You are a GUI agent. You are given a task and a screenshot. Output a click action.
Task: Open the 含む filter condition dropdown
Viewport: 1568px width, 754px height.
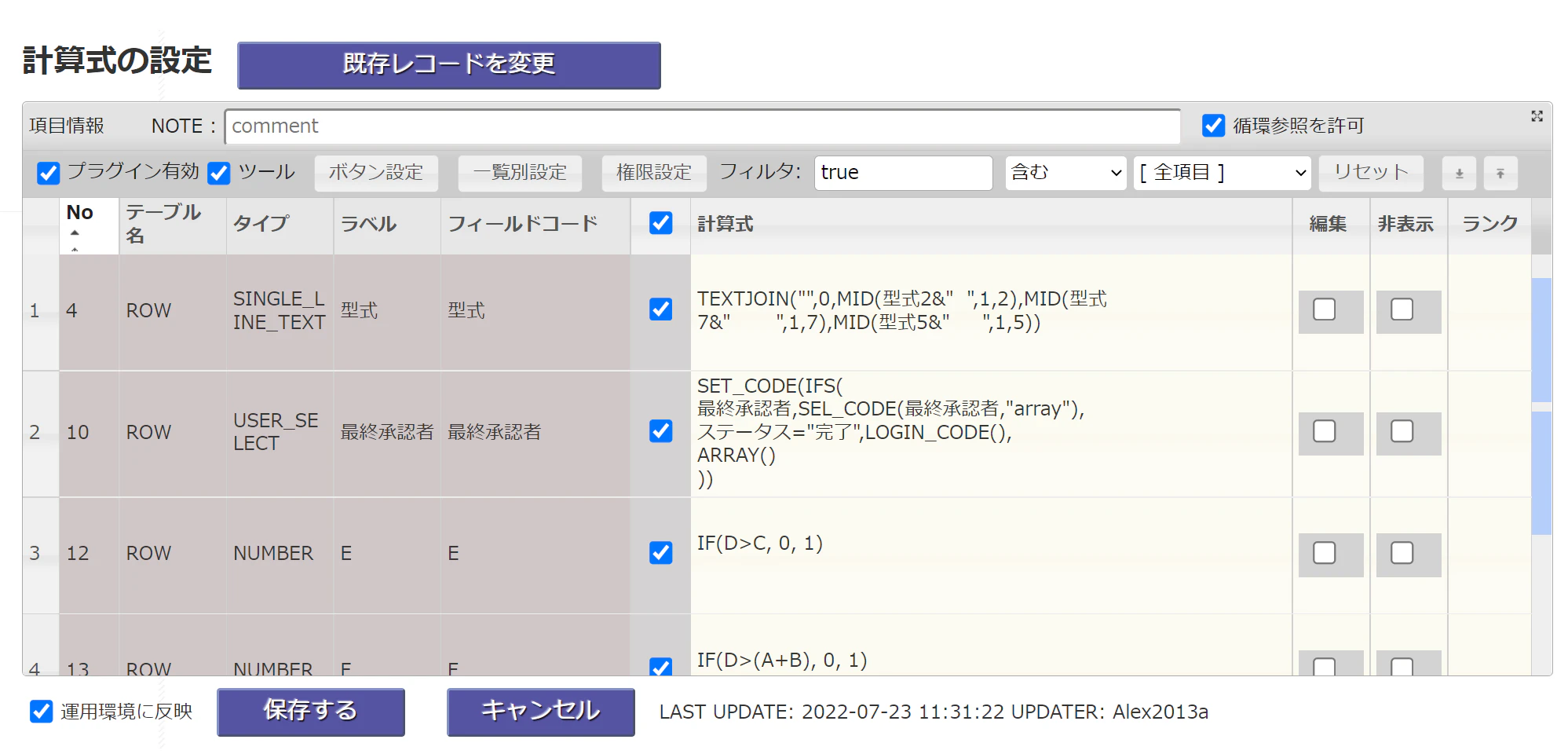point(1065,173)
